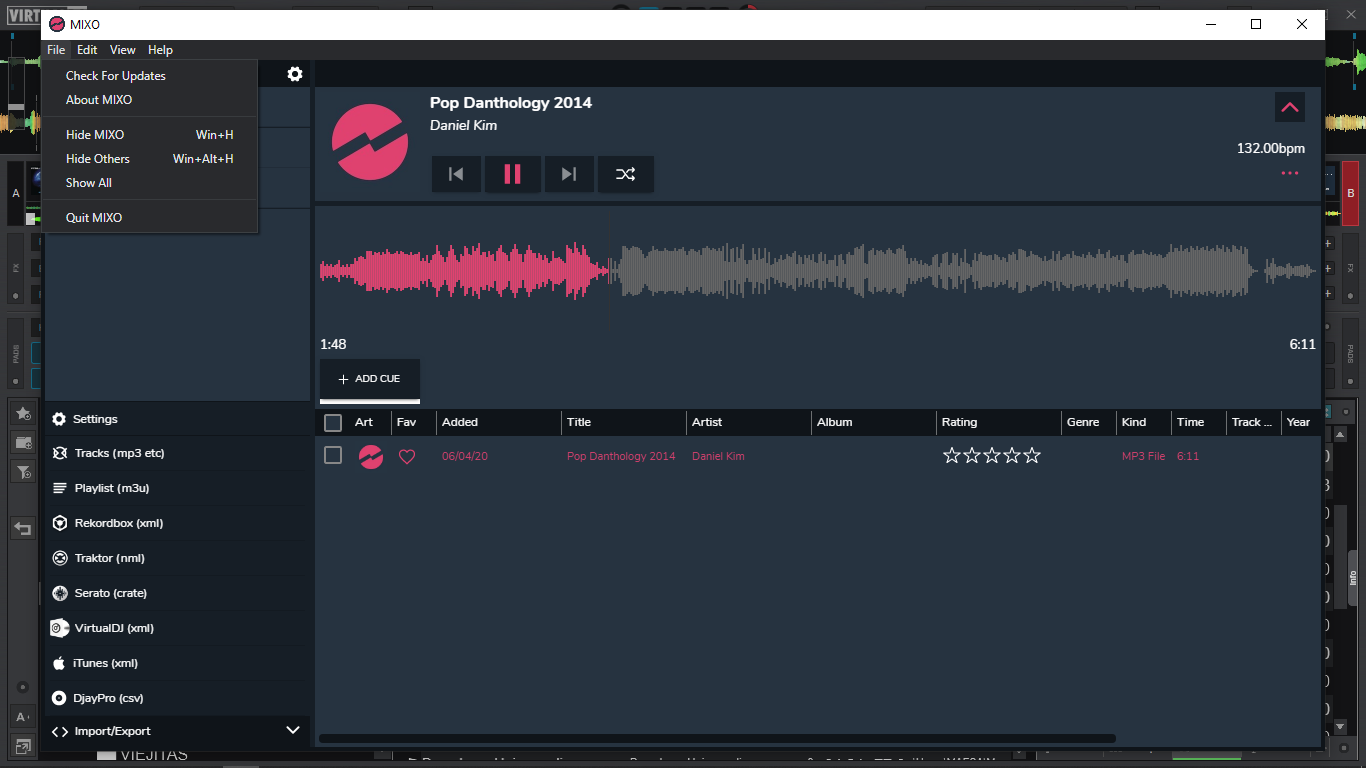The height and width of the screenshot is (768, 1366).
Task: Click the scroll-down arrow in VirtualDJ's right scrollbar
Action: pos(1341,727)
